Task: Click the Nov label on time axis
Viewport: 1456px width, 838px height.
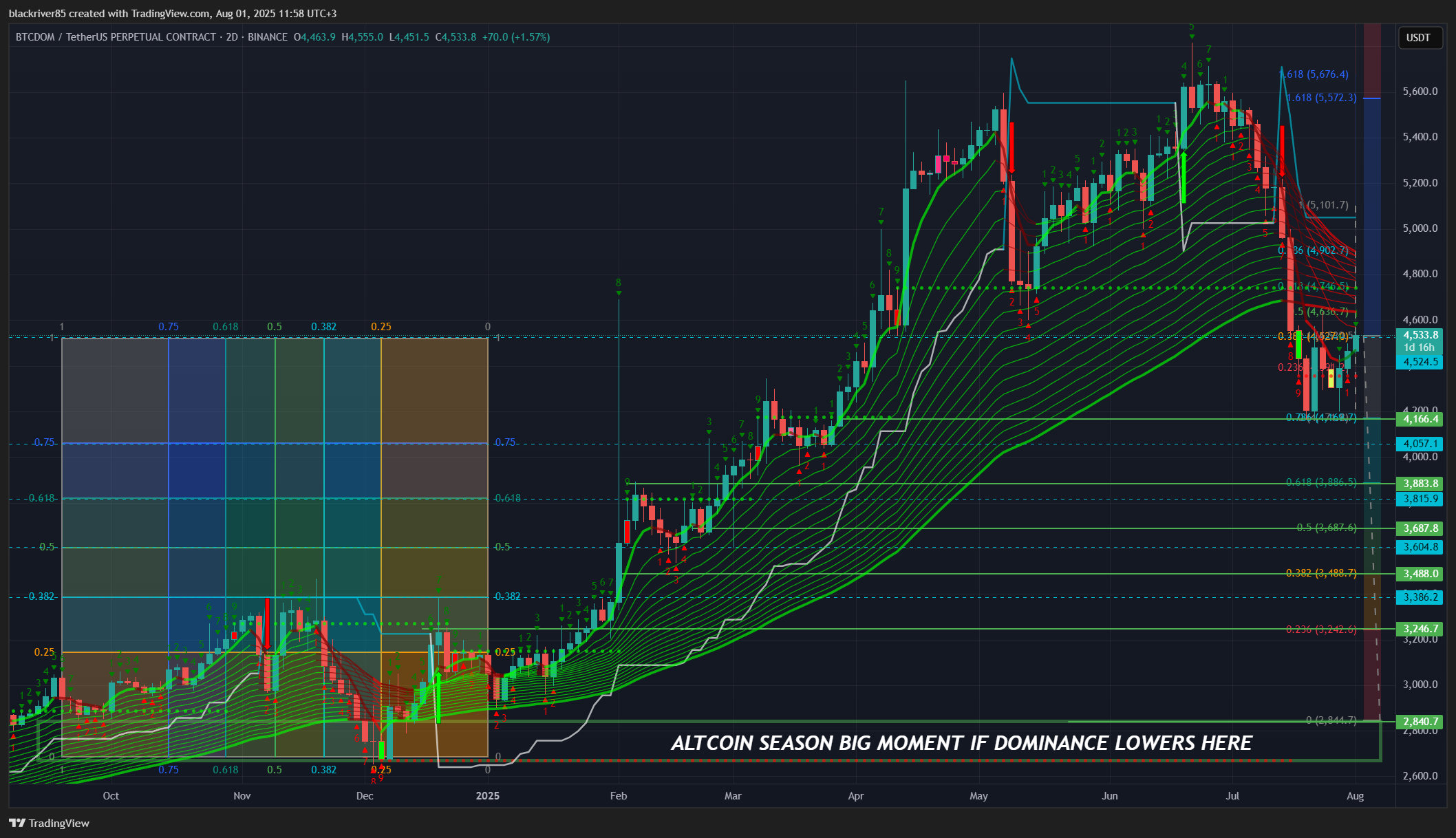Action: [x=242, y=796]
